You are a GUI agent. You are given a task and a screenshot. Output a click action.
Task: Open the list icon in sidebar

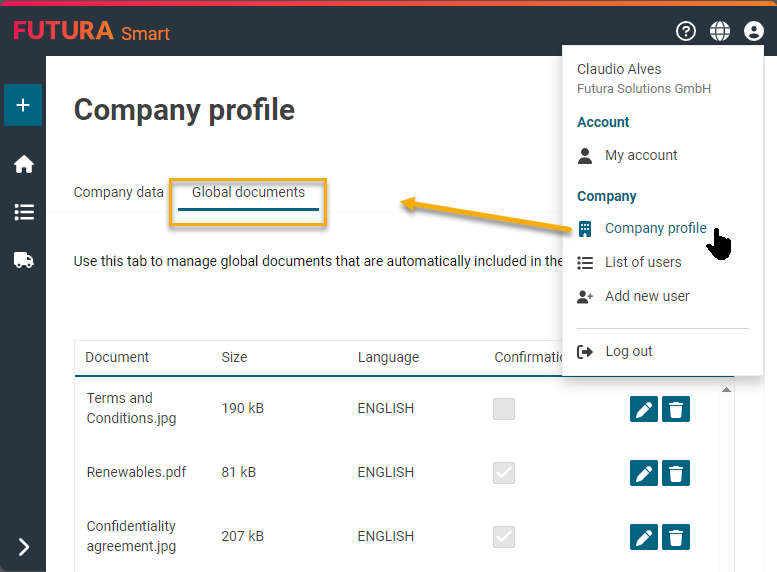point(23,212)
